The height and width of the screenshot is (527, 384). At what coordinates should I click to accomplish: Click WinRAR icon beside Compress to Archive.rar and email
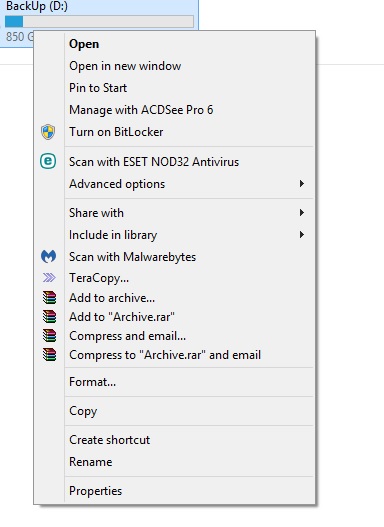49,355
